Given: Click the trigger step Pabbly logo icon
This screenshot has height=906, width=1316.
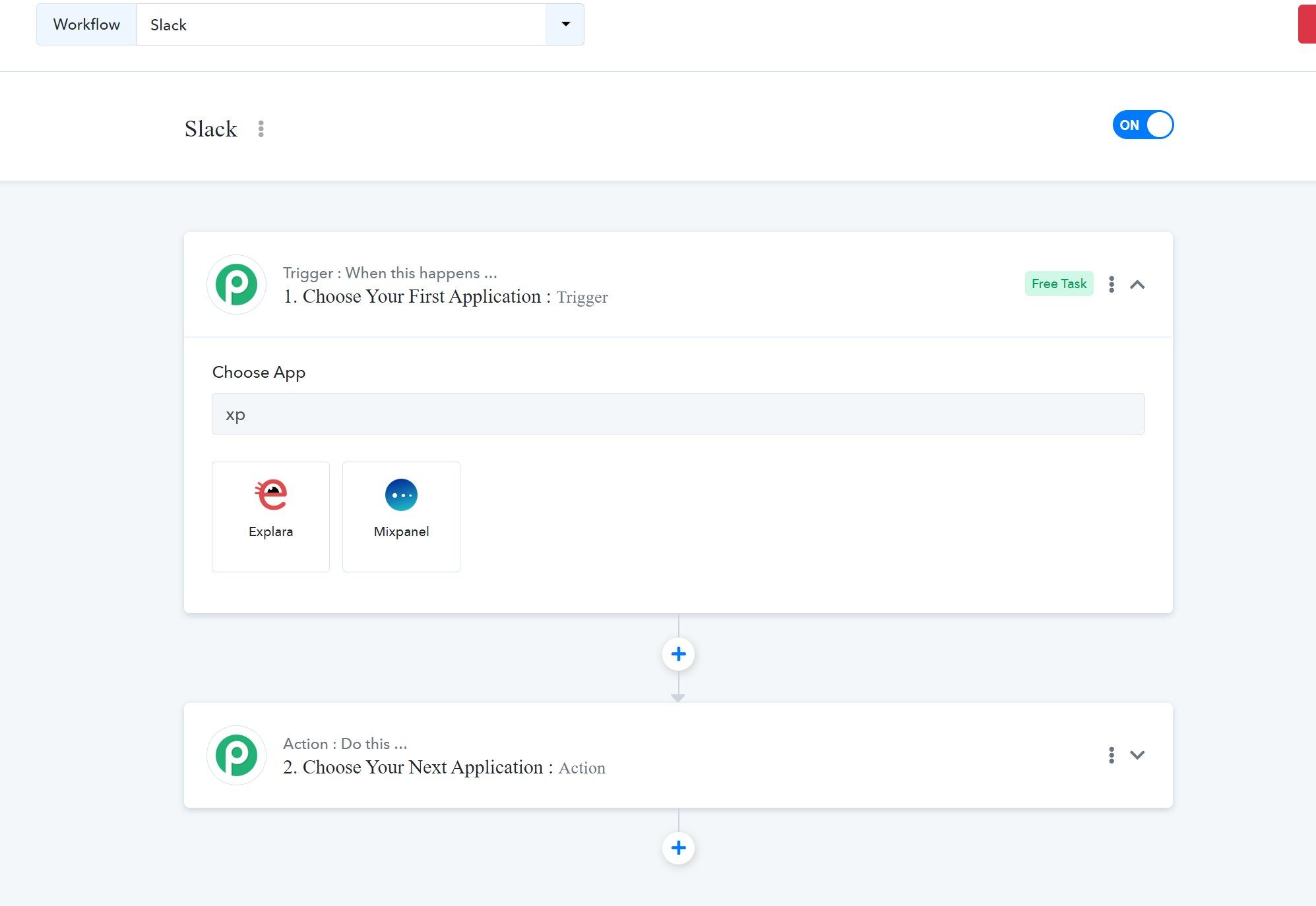Looking at the screenshot, I should (x=237, y=285).
